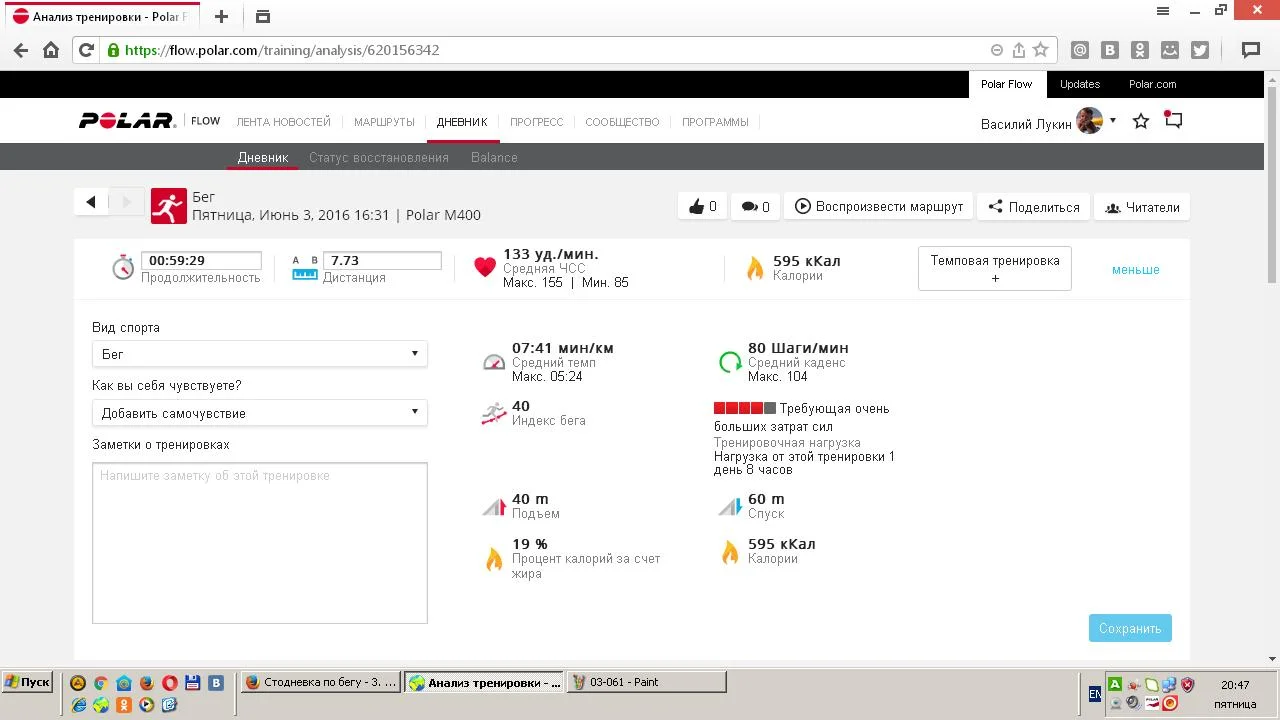The height and width of the screenshot is (720, 1280).
Task: Click the heart rate icon
Action: (x=485, y=267)
